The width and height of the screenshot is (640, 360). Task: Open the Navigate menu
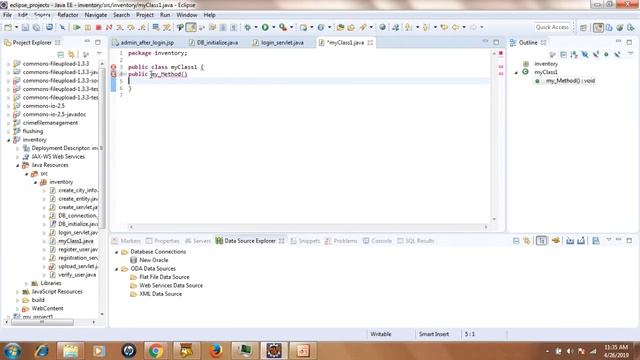pos(96,15)
